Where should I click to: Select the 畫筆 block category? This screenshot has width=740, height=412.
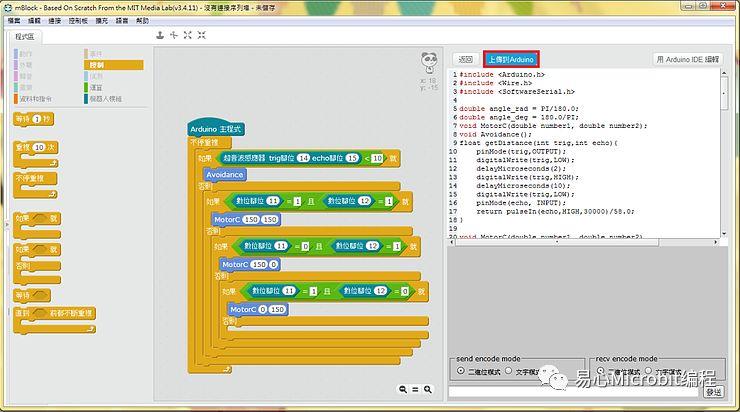24,88
